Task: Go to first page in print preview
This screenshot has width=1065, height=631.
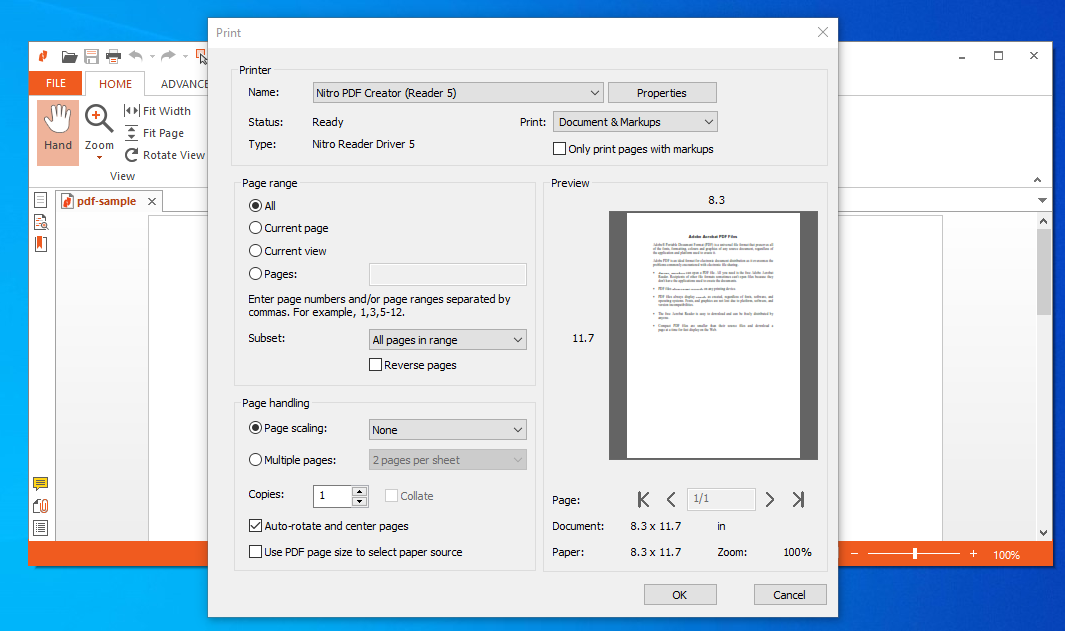Action: [x=643, y=500]
